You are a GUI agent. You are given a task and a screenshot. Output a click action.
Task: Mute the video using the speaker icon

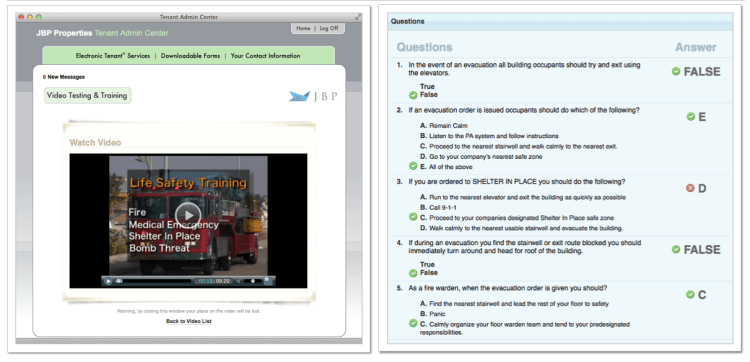click(x=238, y=281)
